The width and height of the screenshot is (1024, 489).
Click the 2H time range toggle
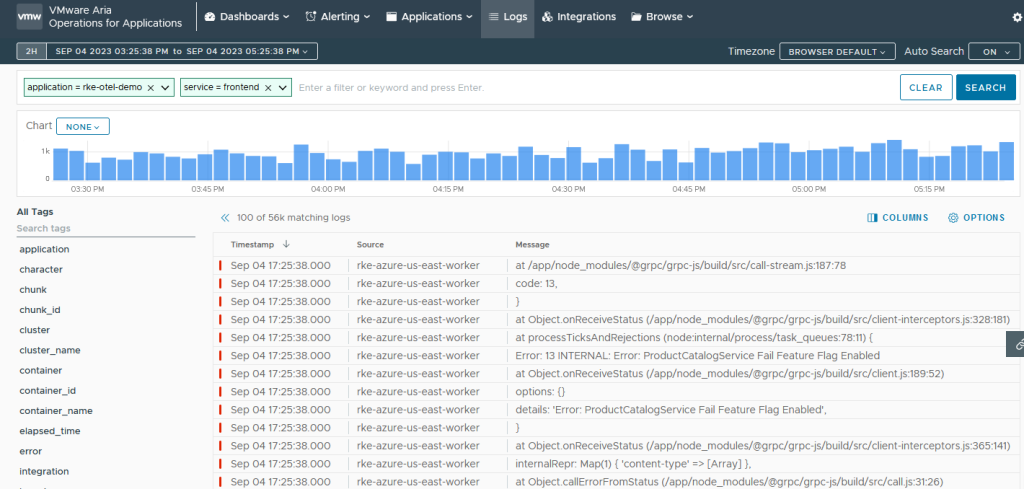(x=30, y=51)
